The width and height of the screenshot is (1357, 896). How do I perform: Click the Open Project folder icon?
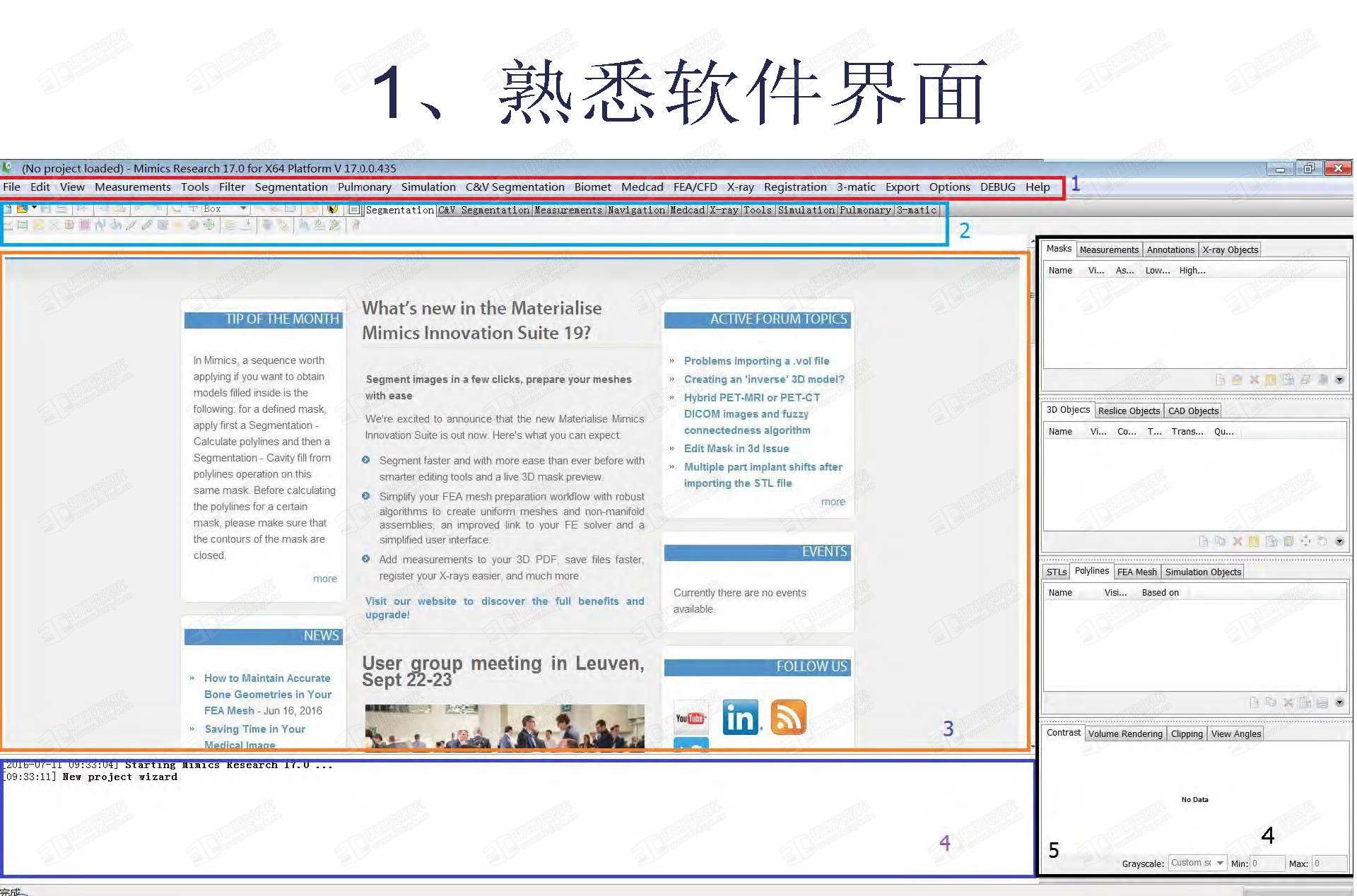pos(22,209)
